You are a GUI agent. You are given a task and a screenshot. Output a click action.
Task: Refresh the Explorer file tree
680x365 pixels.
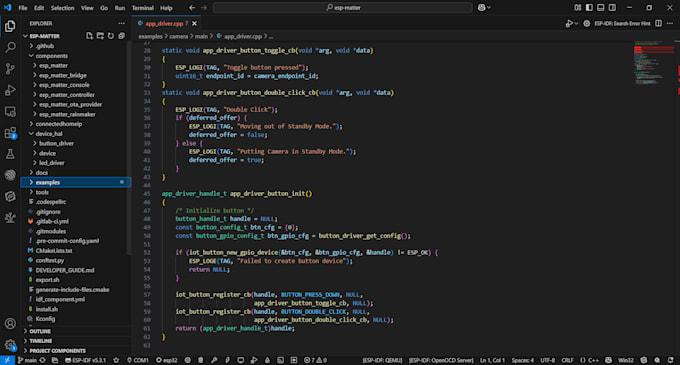[111, 36]
